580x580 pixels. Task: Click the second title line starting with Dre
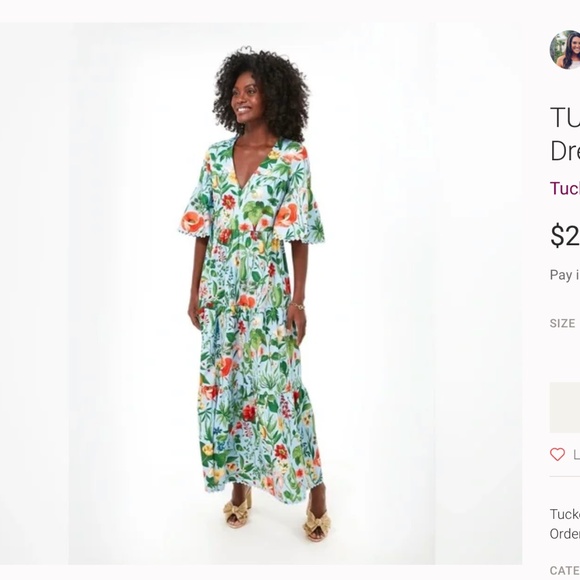565,150
